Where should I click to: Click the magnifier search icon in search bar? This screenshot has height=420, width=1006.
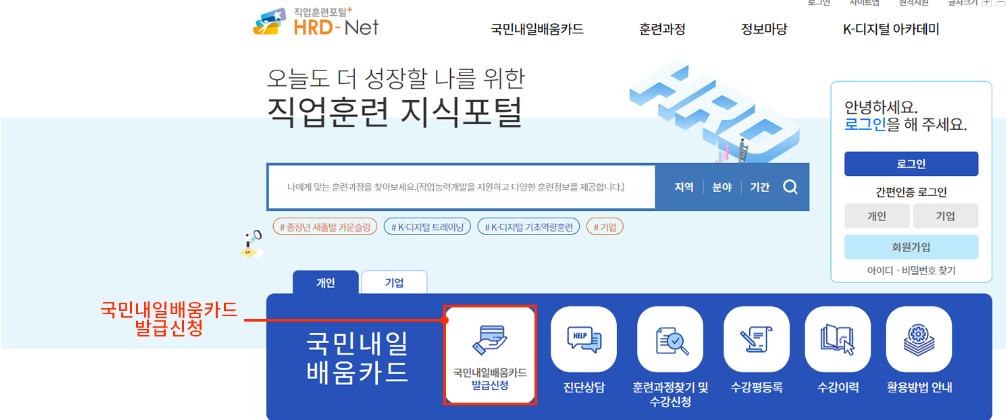[790, 187]
